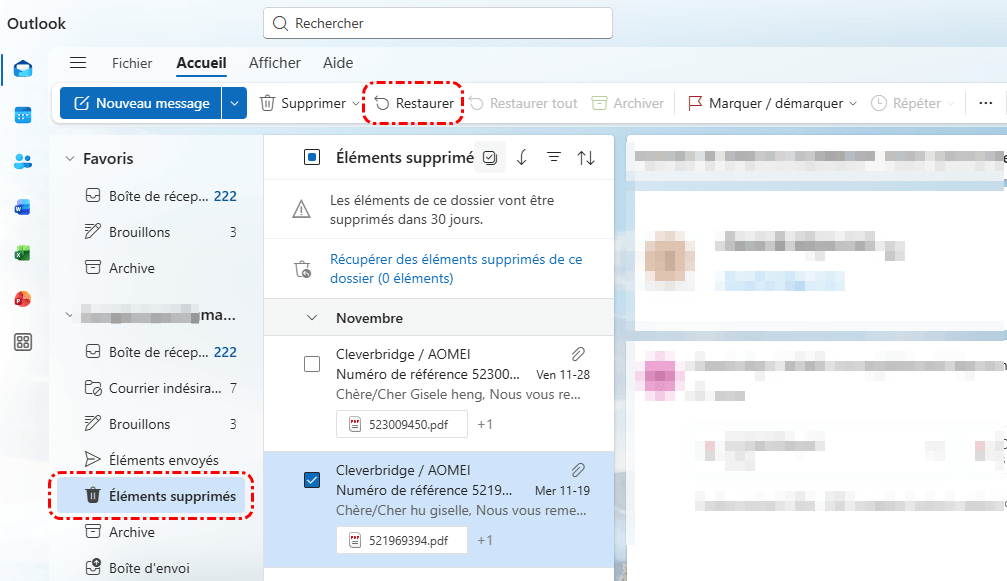Uncheck the selected email dated Mer 11-19
This screenshot has width=1007, height=581.
[312, 480]
